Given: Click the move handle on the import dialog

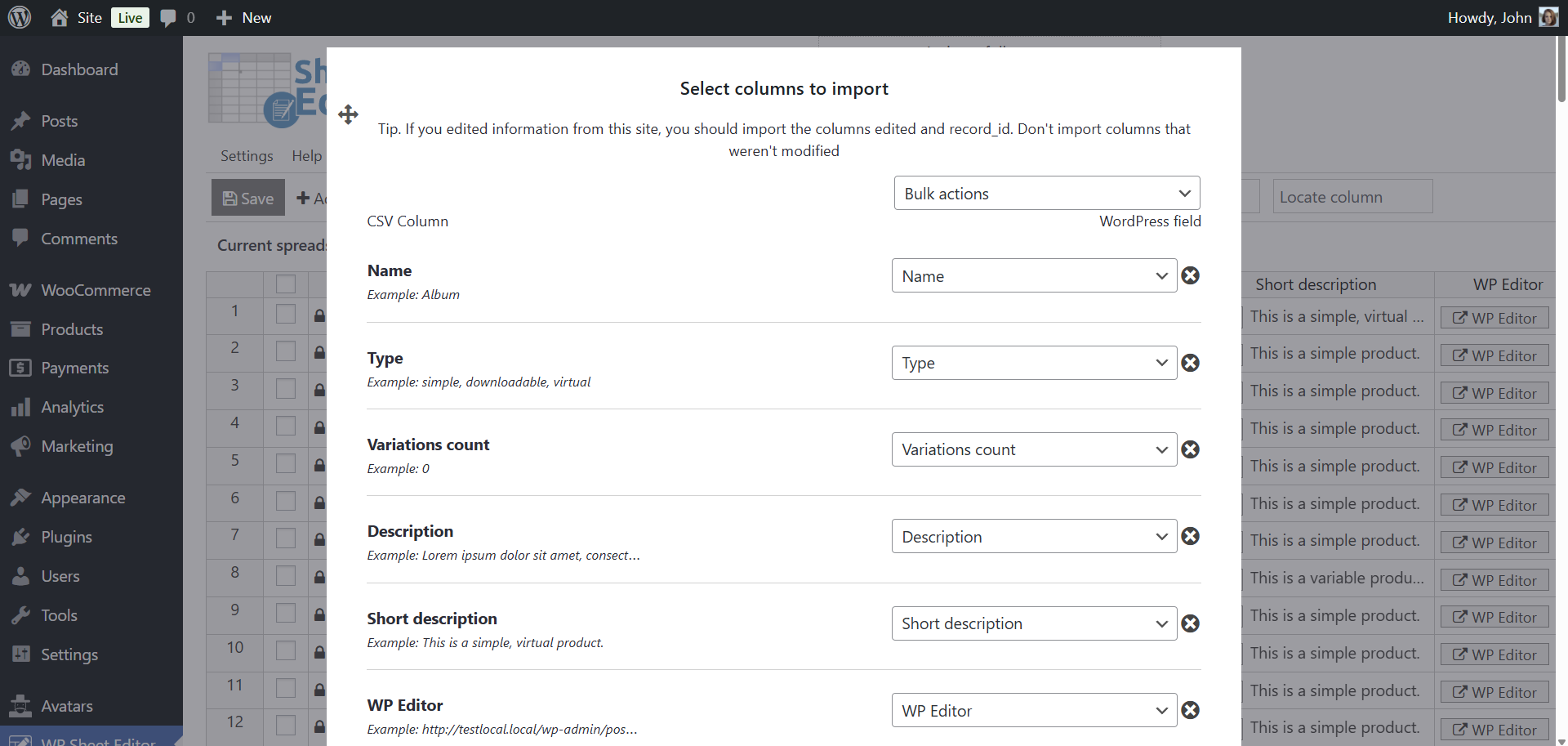Looking at the screenshot, I should (348, 114).
